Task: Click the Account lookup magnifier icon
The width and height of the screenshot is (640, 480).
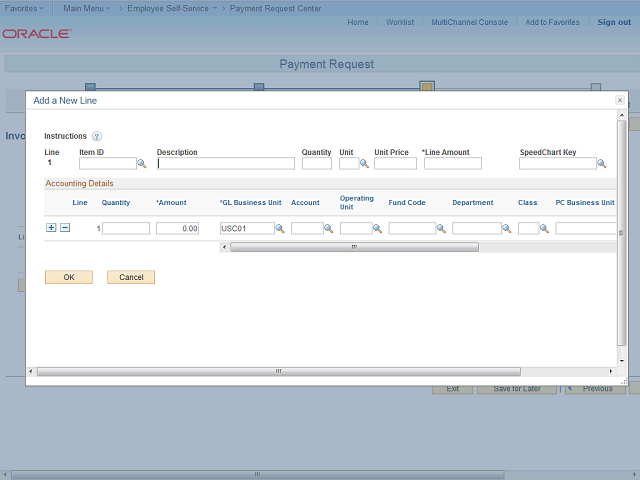Action: point(330,229)
